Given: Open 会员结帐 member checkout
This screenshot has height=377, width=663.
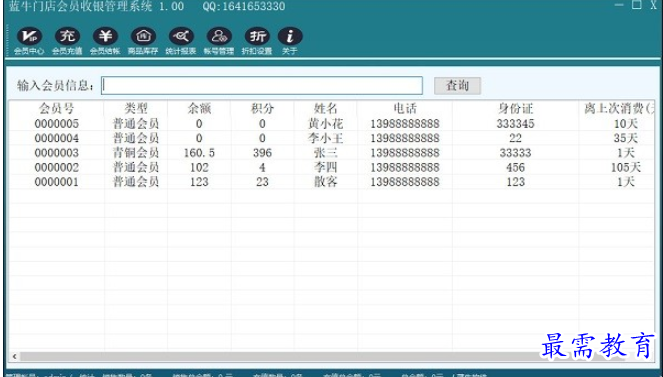Looking at the screenshot, I should 105,41.
